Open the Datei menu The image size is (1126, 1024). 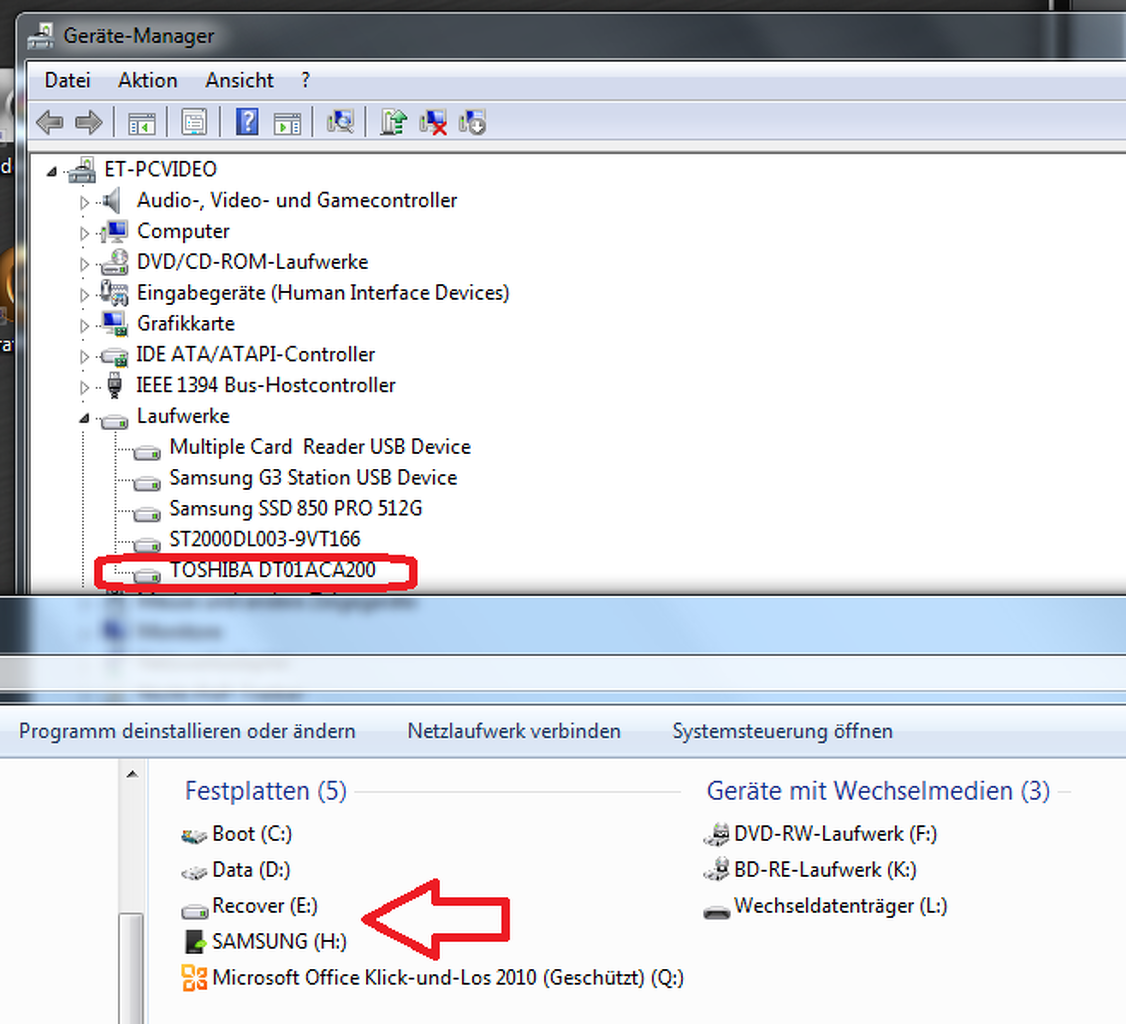(68, 80)
